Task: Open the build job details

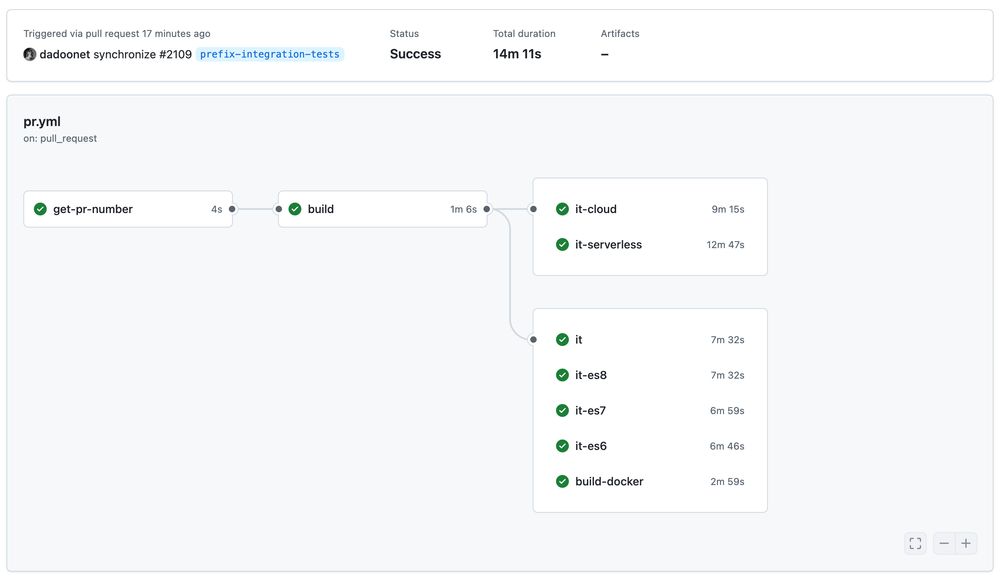Action: point(321,209)
